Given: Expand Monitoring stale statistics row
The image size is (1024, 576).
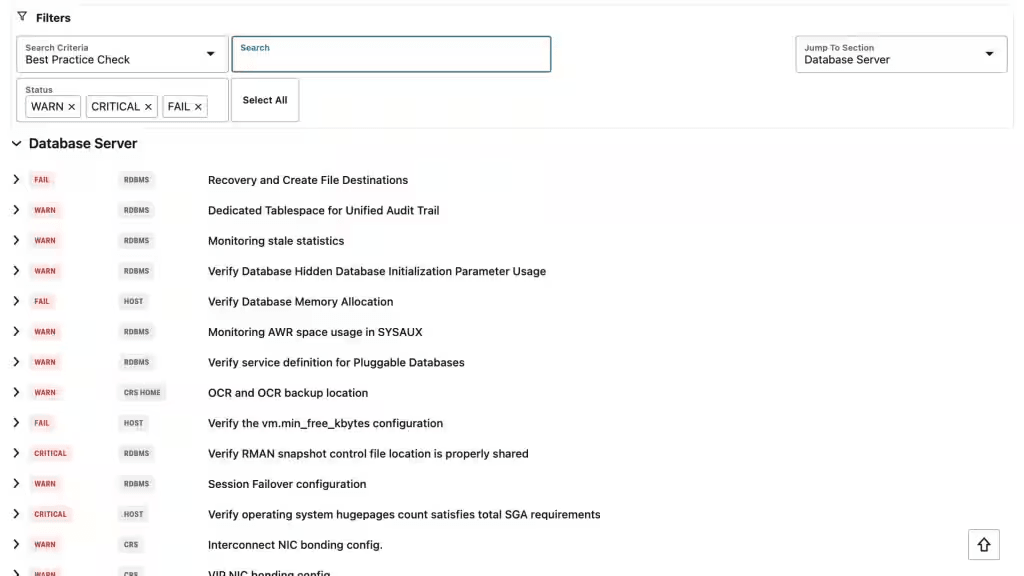Looking at the screenshot, I should coord(16,240).
